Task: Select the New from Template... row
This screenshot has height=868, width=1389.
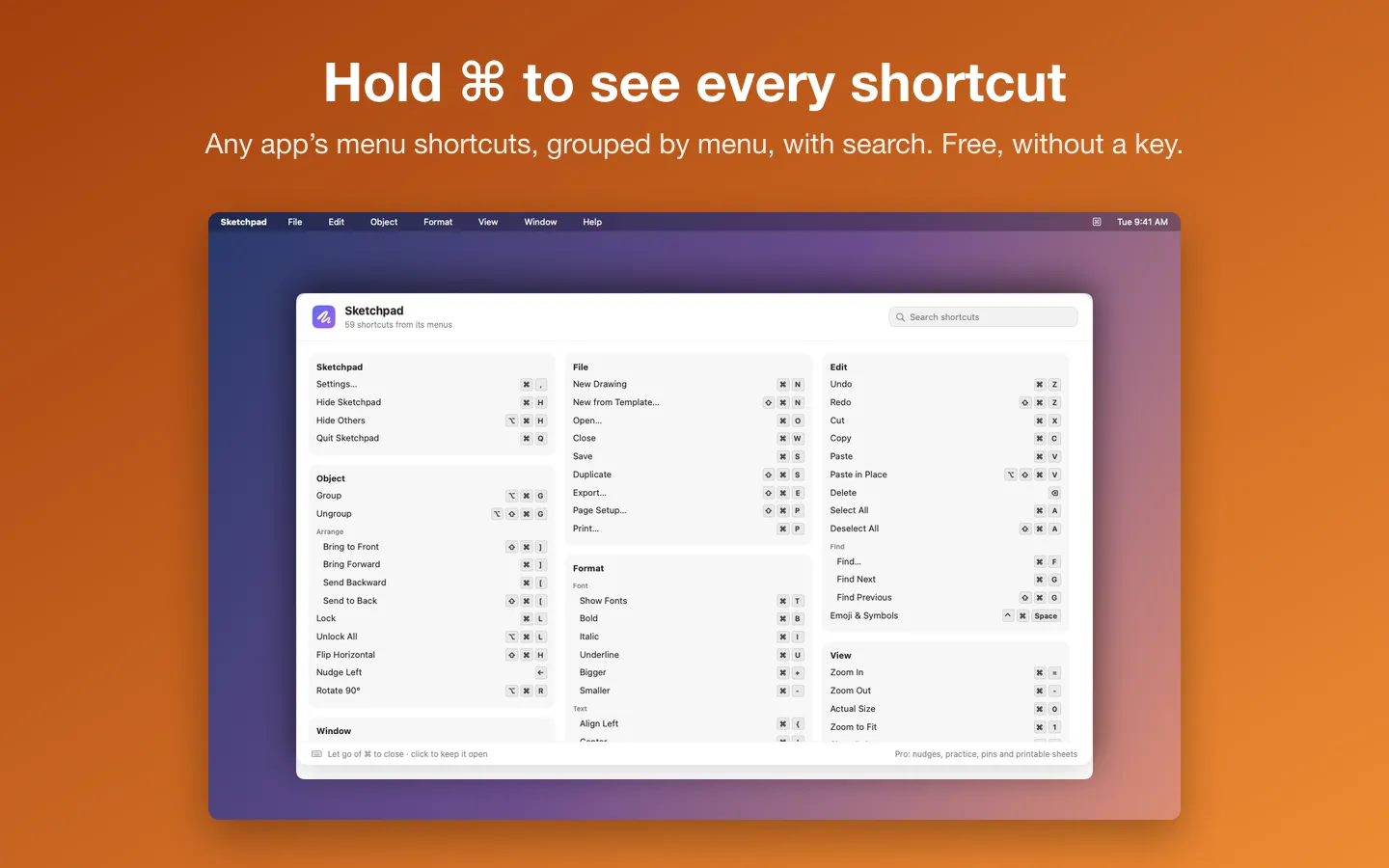Action: [688, 403]
